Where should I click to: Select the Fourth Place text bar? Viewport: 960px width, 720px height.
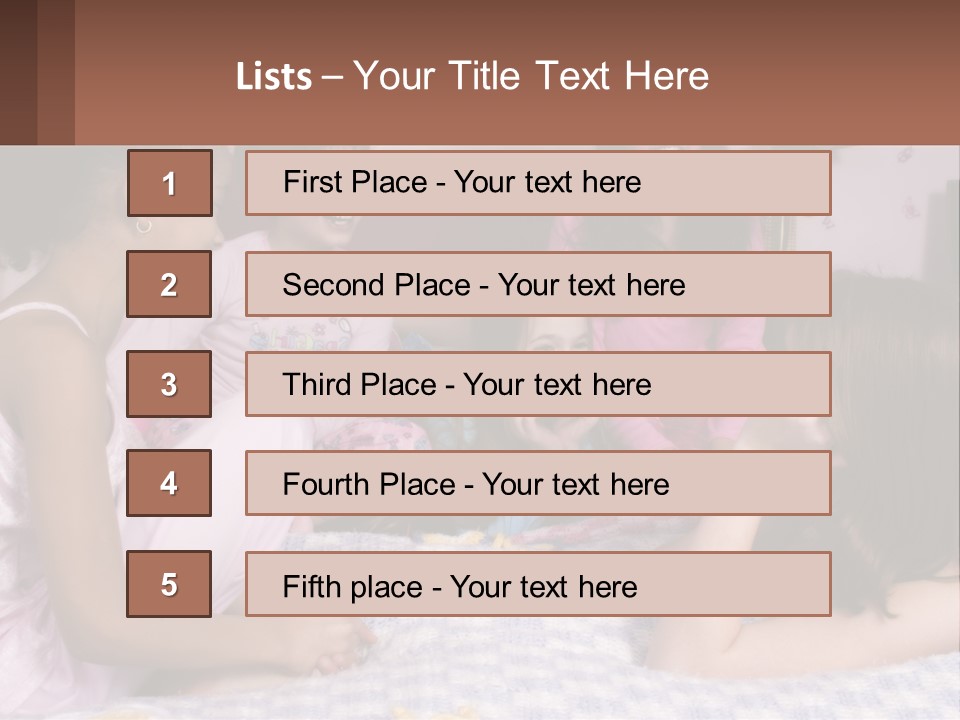point(537,484)
